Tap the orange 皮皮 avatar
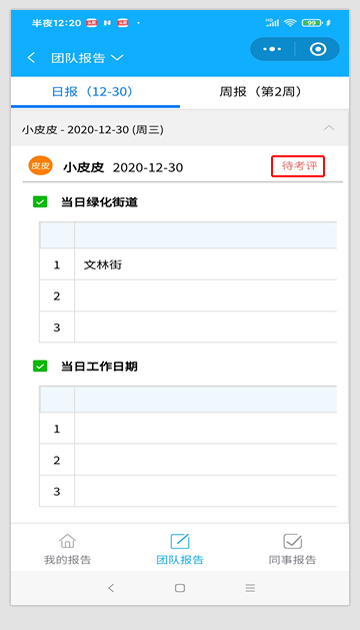Image resolution: width=360 pixels, height=630 pixels. 40,166
